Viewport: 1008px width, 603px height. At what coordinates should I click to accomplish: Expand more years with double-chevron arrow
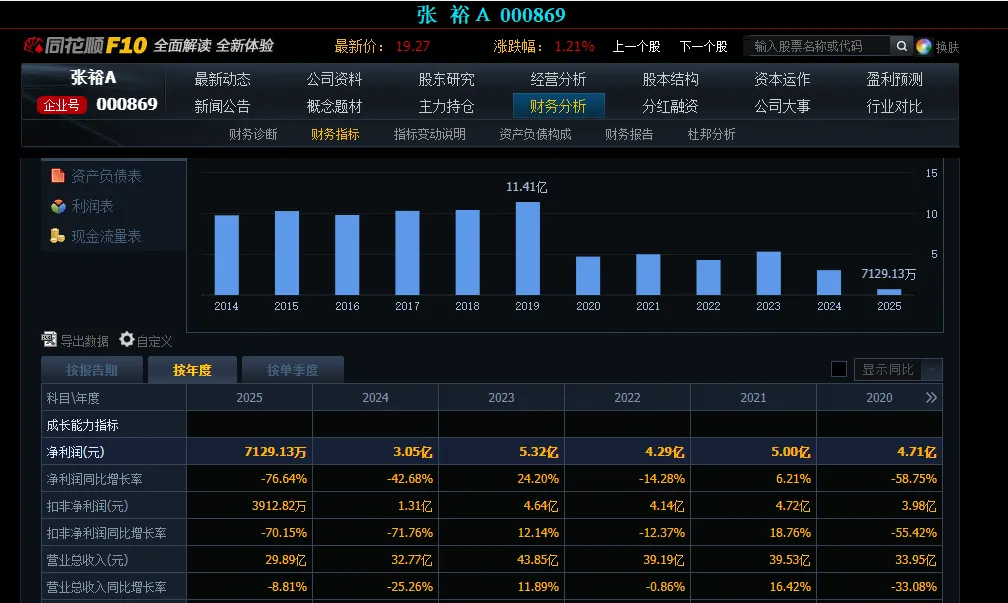(x=931, y=398)
